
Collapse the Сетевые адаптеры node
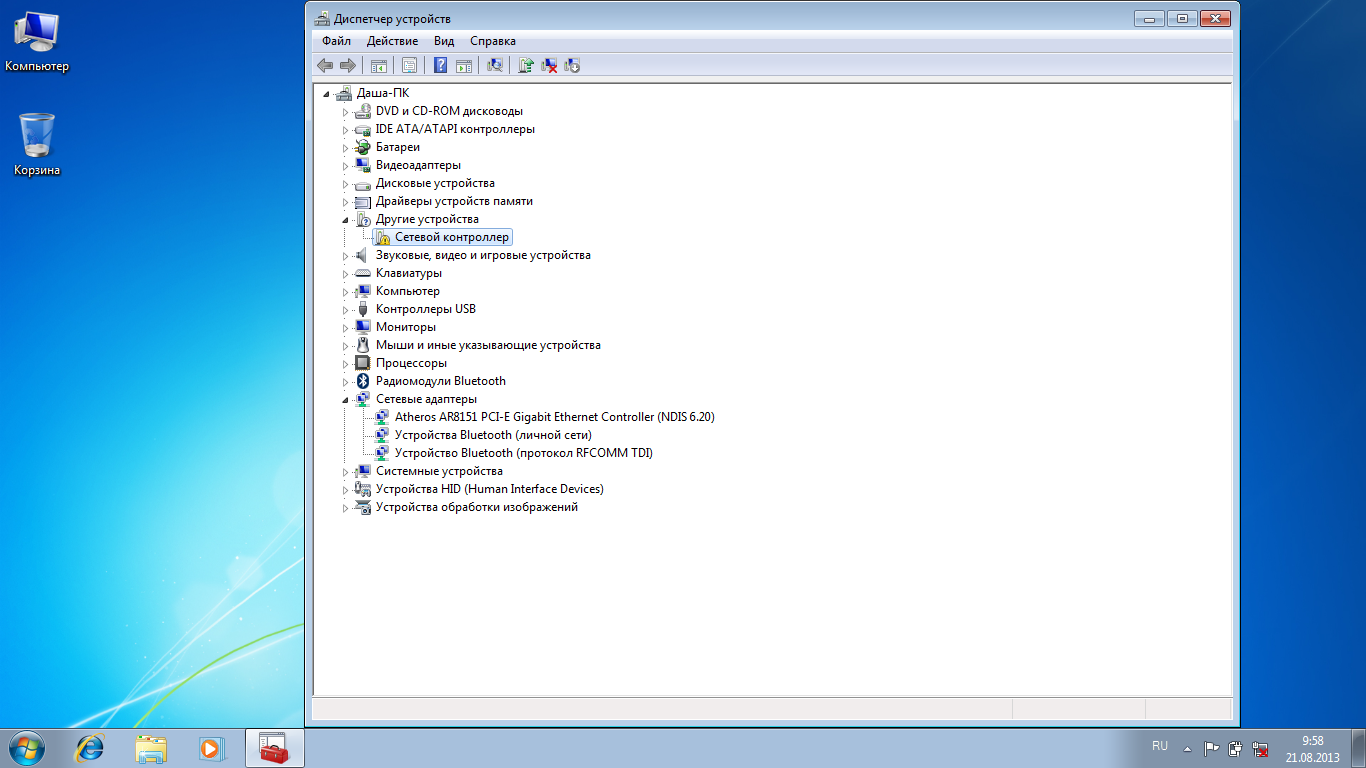[346, 400]
